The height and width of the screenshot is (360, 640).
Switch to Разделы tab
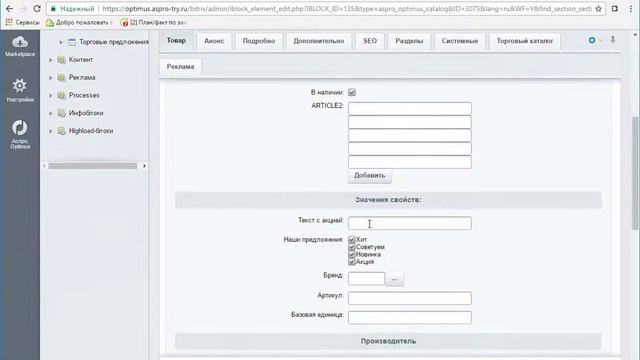pyautogui.click(x=409, y=41)
